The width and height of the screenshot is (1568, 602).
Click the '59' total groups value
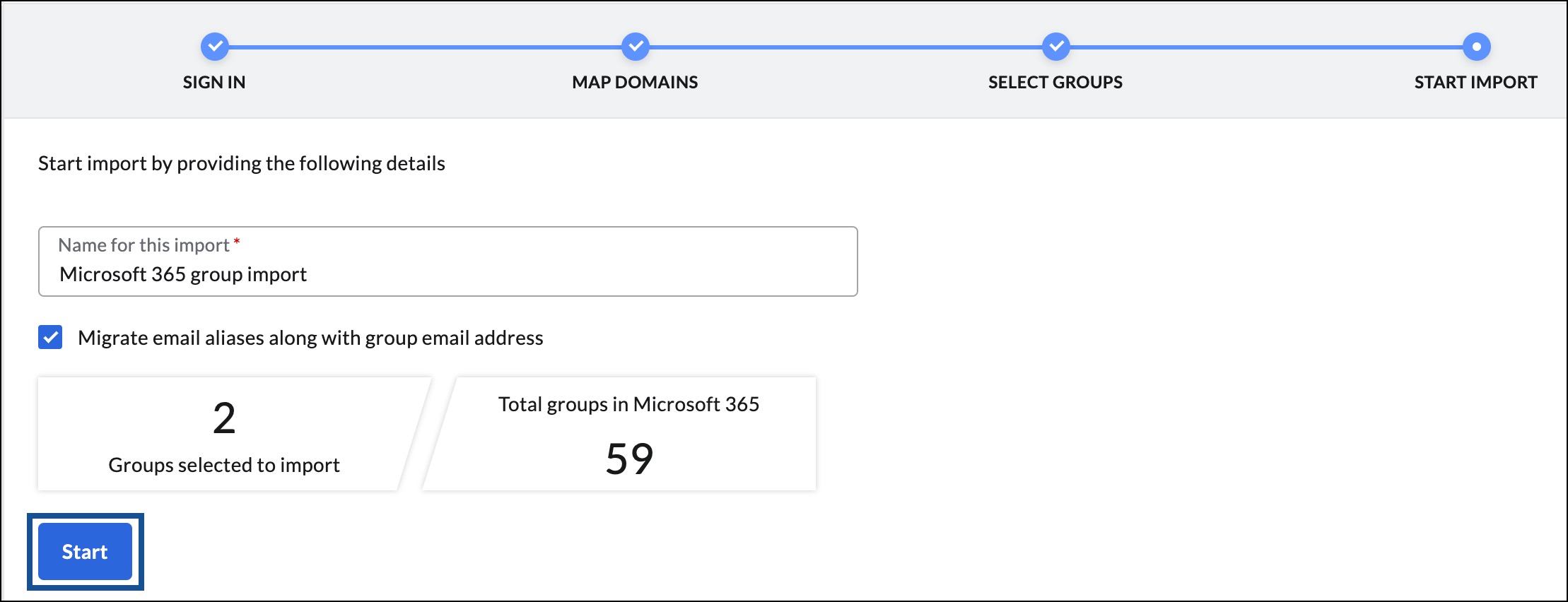coord(629,459)
